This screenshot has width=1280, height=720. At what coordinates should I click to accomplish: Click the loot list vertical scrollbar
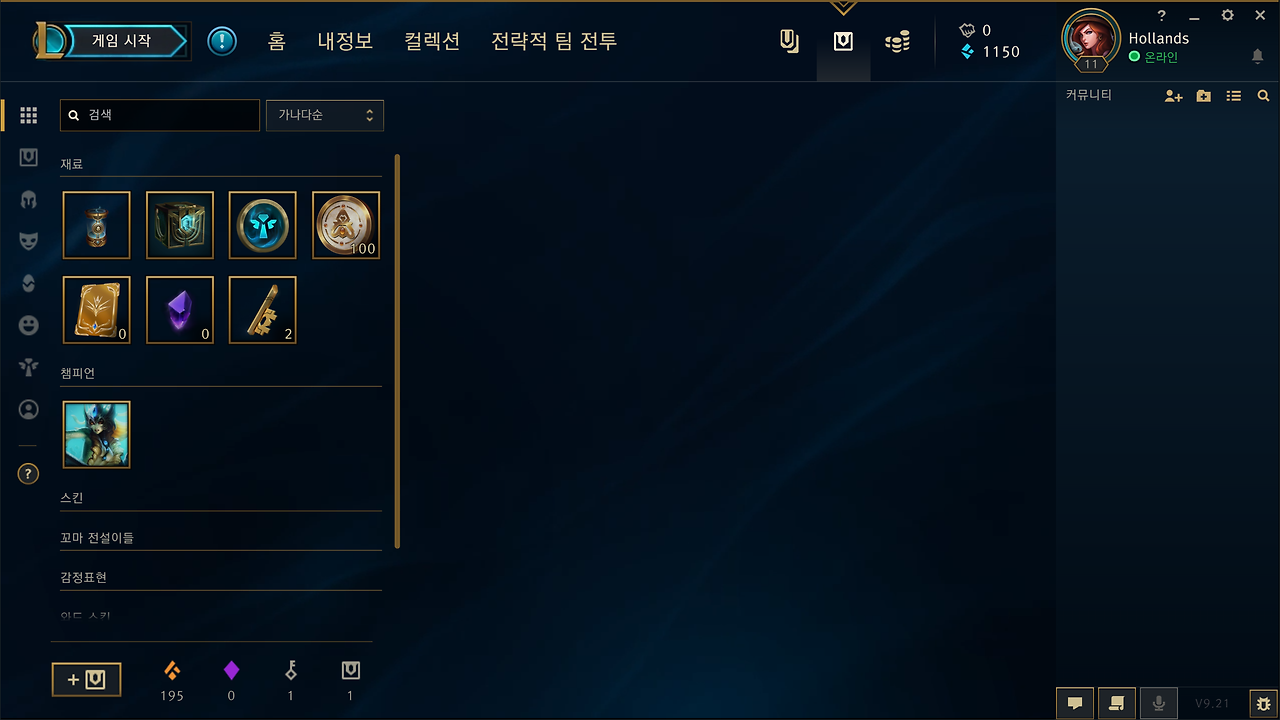[x=398, y=350]
